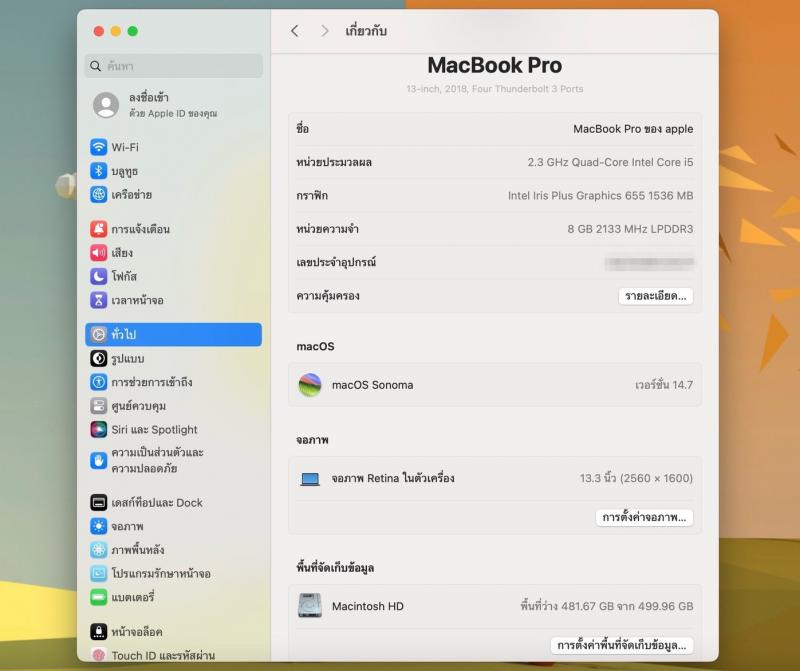Click the 'จอภาพ Retina ในตัวเครื่อง' label
Viewport: 800px width, 671px height.
[x=393, y=478]
